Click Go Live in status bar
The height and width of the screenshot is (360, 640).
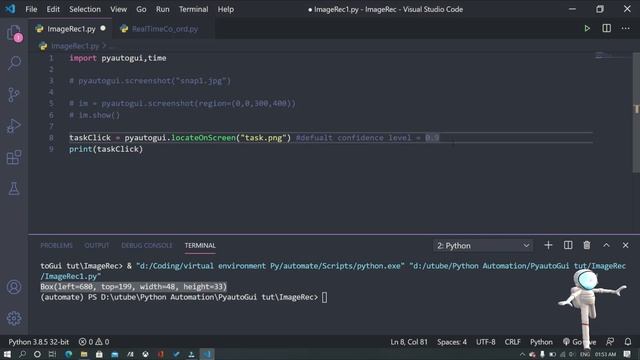click(579, 342)
